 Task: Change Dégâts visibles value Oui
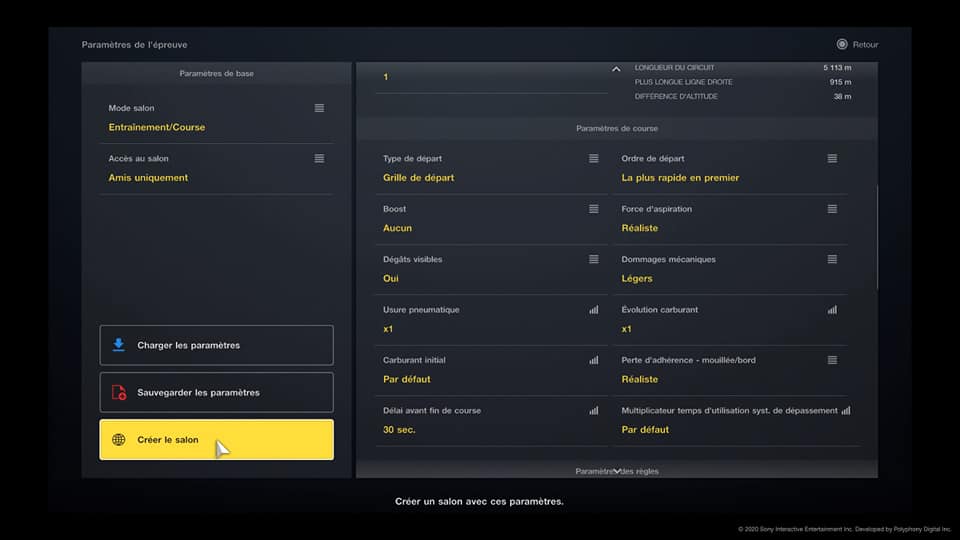[x=391, y=279]
